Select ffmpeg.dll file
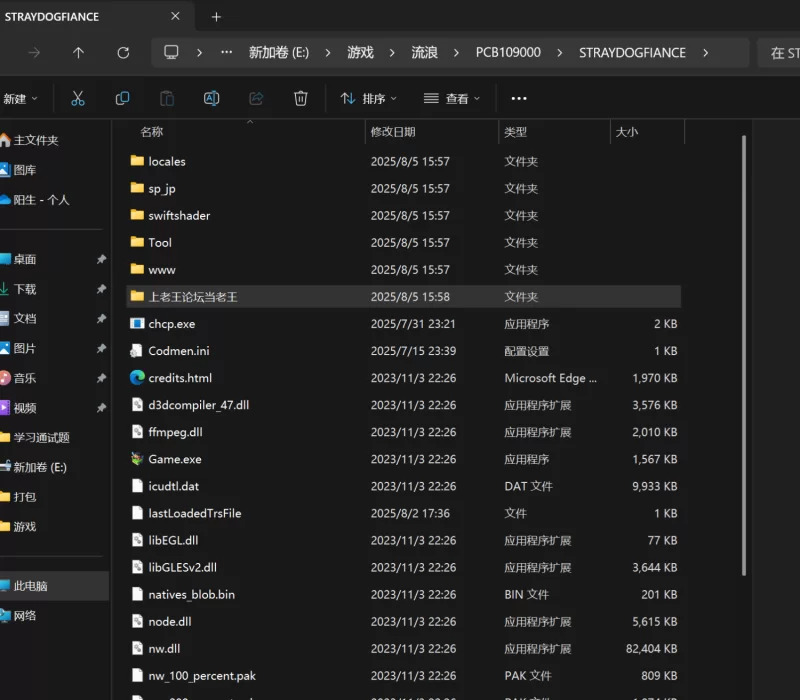Viewport: 800px width, 700px height. click(403, 432)
